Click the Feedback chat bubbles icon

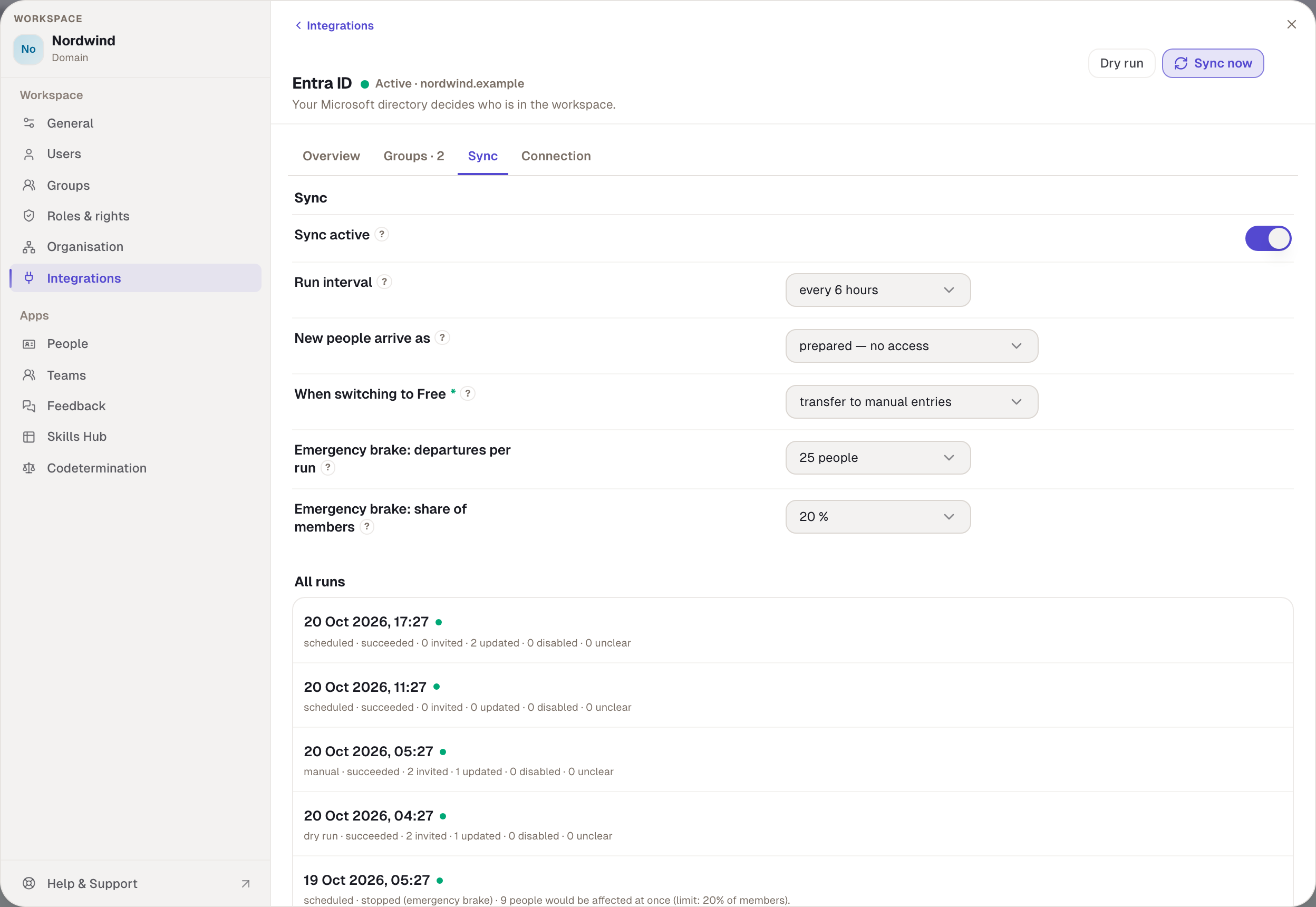click(x=29, y=406)
